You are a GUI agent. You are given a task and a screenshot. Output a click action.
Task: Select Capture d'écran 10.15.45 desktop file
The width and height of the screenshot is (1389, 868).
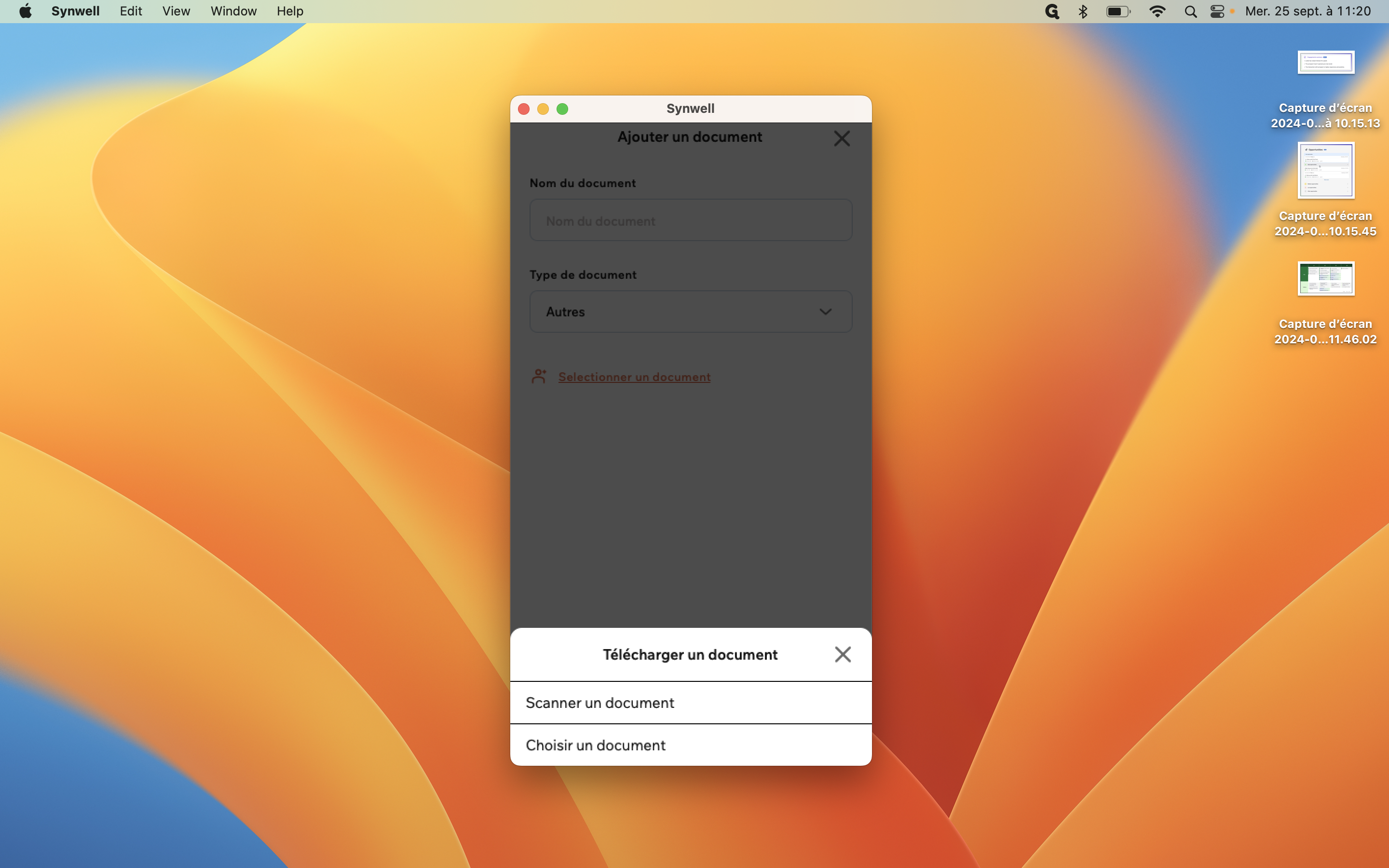point(1325,190)
